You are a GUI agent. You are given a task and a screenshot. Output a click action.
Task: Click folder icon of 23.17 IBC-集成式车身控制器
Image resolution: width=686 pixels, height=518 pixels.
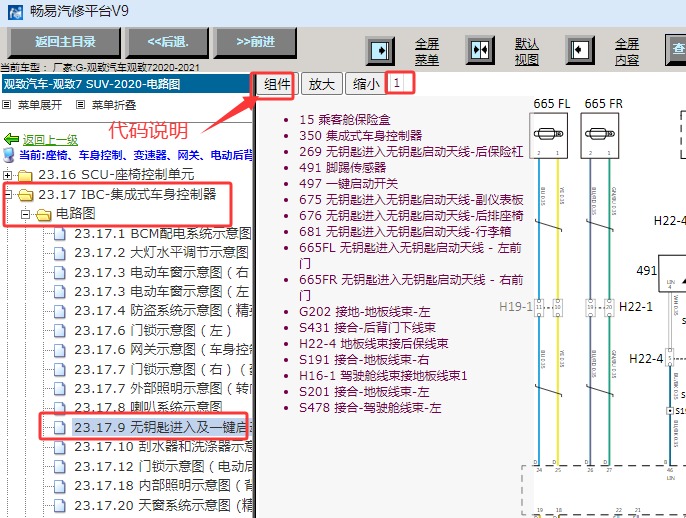[25, 195]
